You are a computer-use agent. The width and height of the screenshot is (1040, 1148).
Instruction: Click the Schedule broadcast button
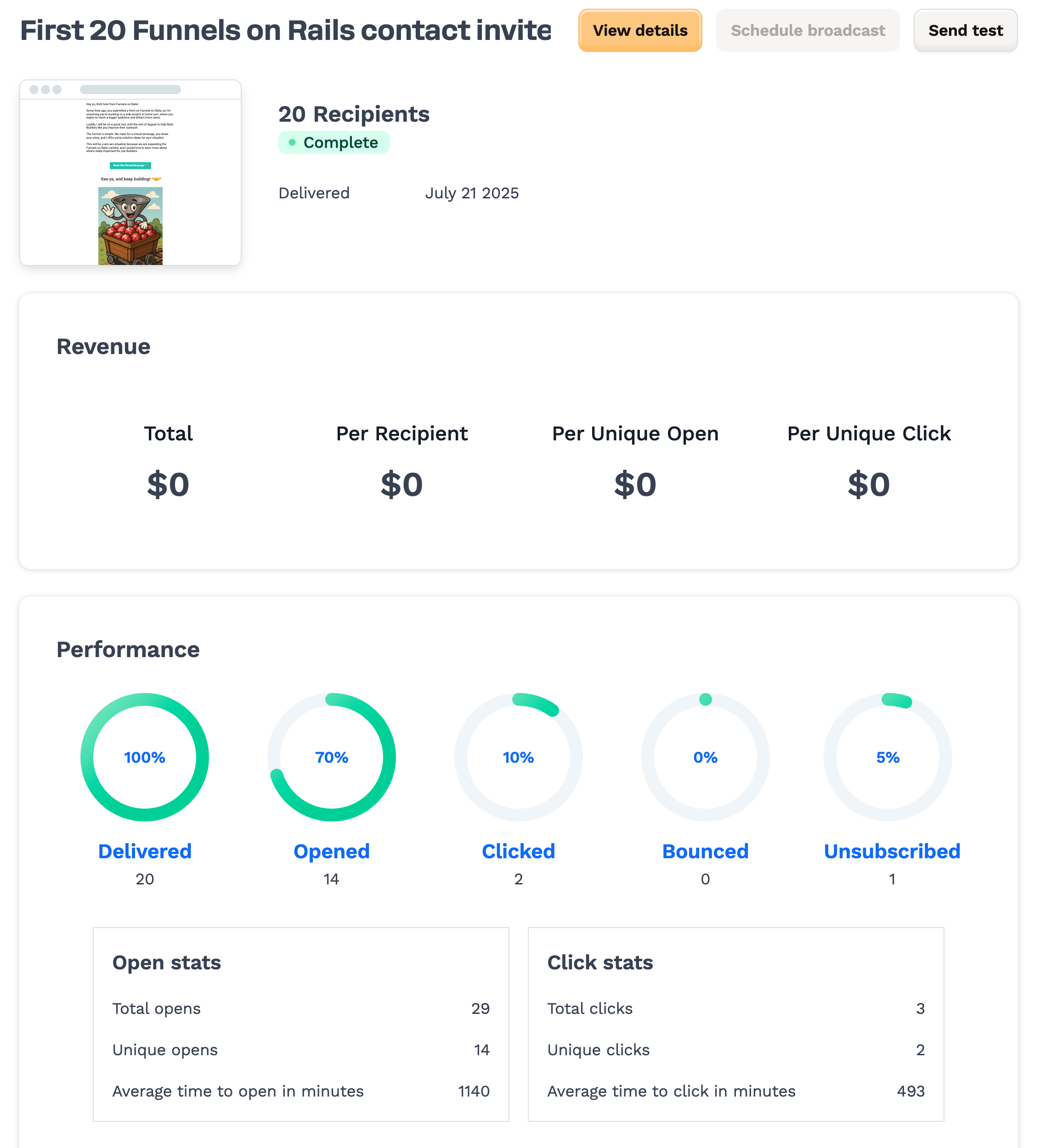pyautogui.click(x=807, y=30)
